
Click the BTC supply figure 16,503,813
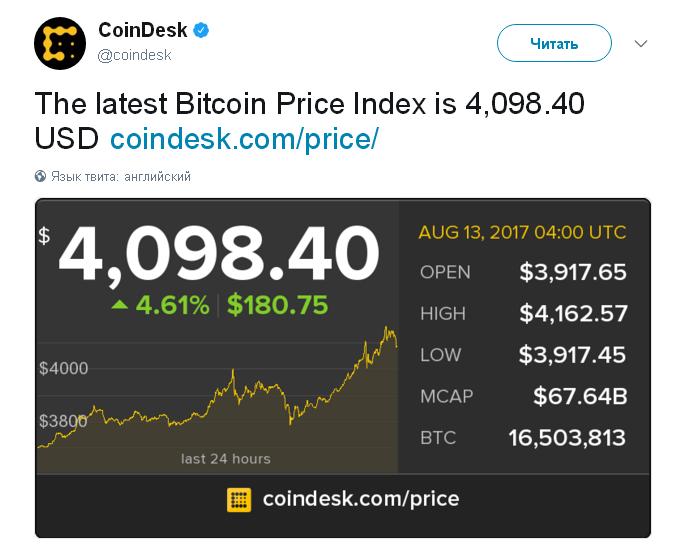pyautogui.click(x=567, y=437)
